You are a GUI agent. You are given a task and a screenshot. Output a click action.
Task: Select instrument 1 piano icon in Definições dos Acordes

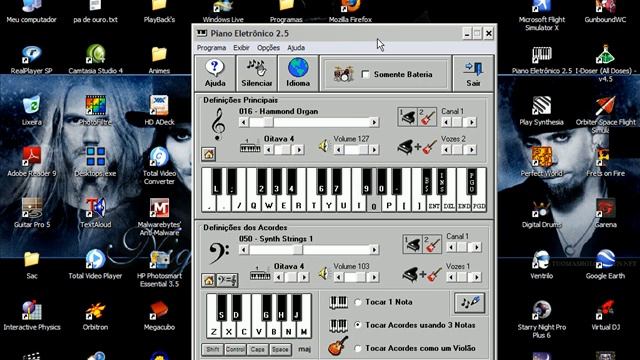pyautogui.click(x=412, y=244)
